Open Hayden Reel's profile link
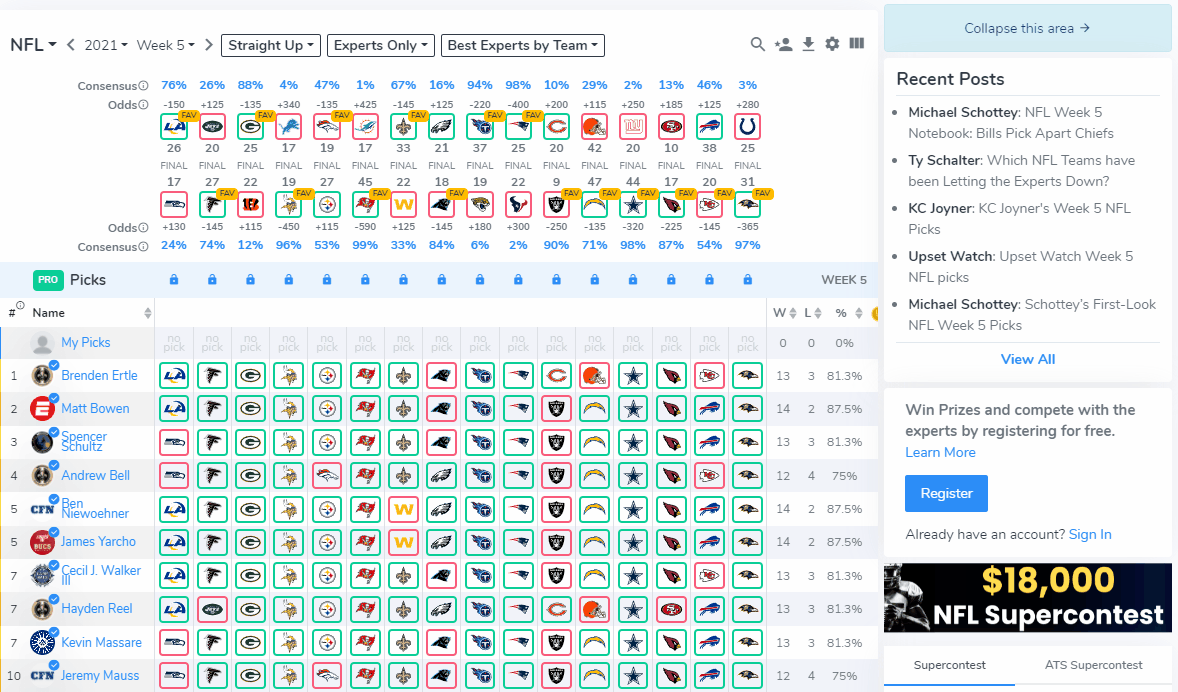The width and height of the screenshot is (1178, 692). [x=97, y=609]
